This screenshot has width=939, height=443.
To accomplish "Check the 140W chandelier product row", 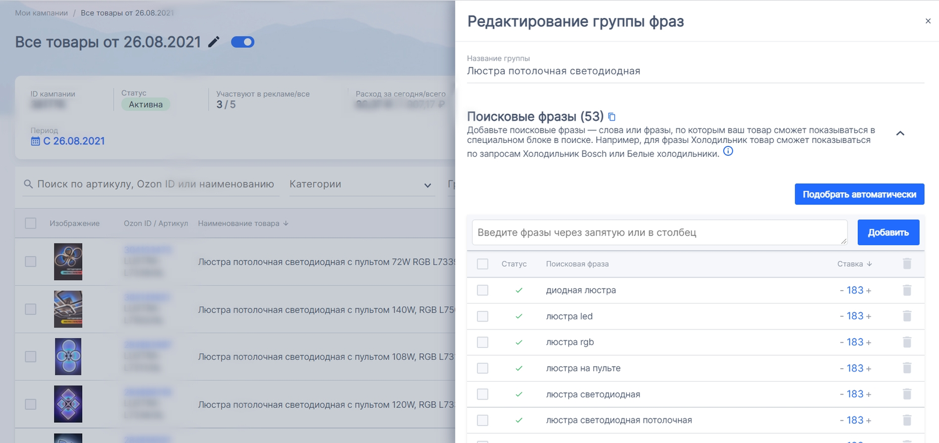I will click(31, 309).
